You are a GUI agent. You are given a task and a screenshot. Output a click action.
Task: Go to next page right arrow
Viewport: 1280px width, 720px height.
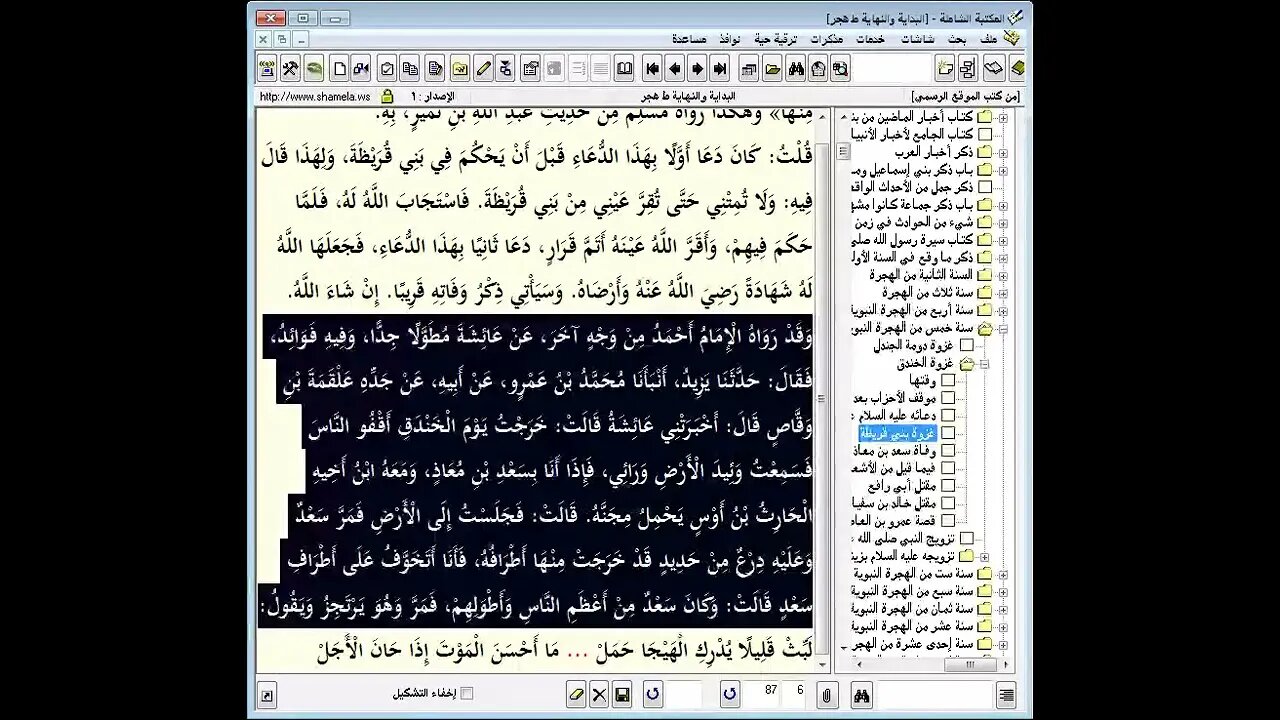pyautogui.click(x=698, y=69)
